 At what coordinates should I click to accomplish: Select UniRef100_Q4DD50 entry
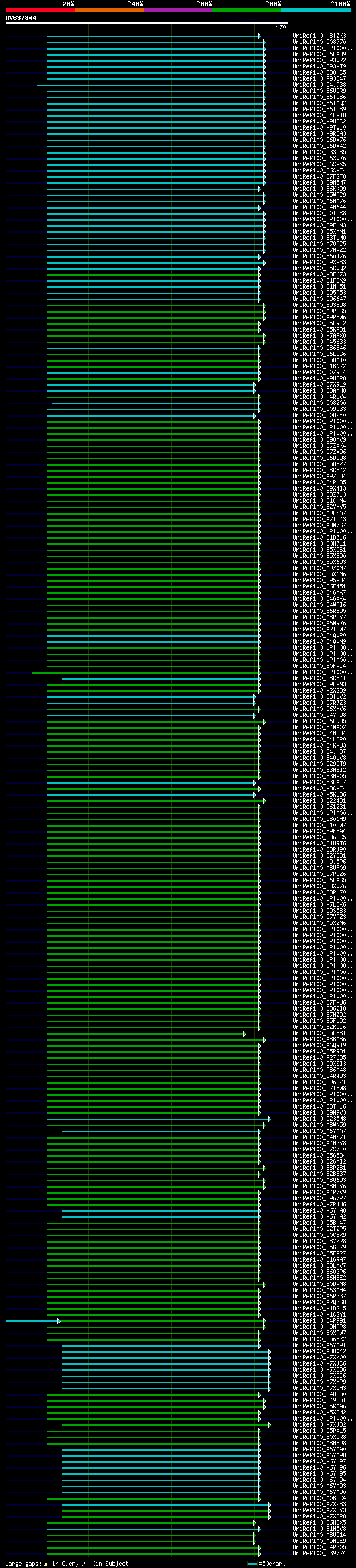(319, 1394)
